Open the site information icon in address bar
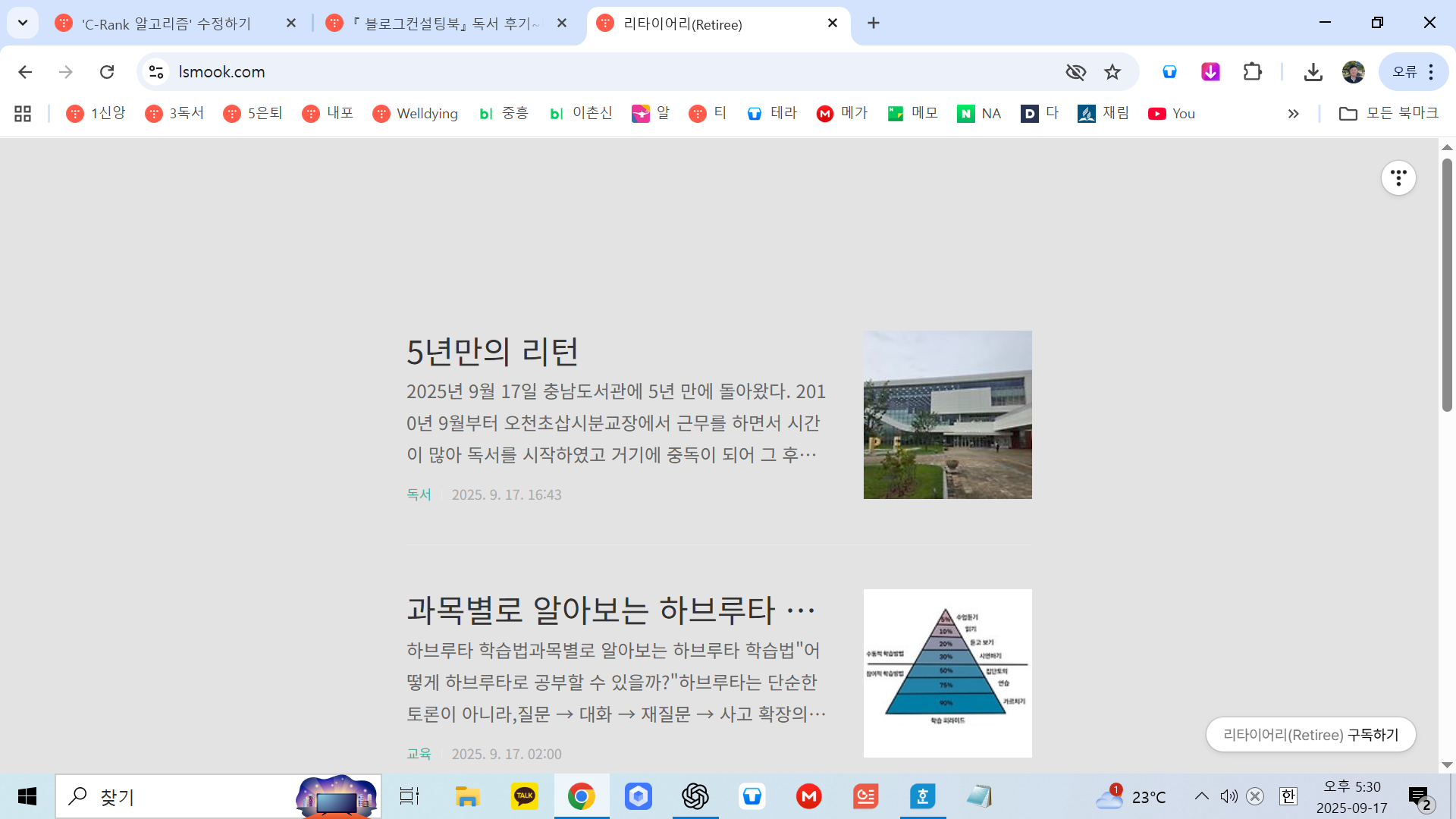1456x819 pixels. (156, 72)
